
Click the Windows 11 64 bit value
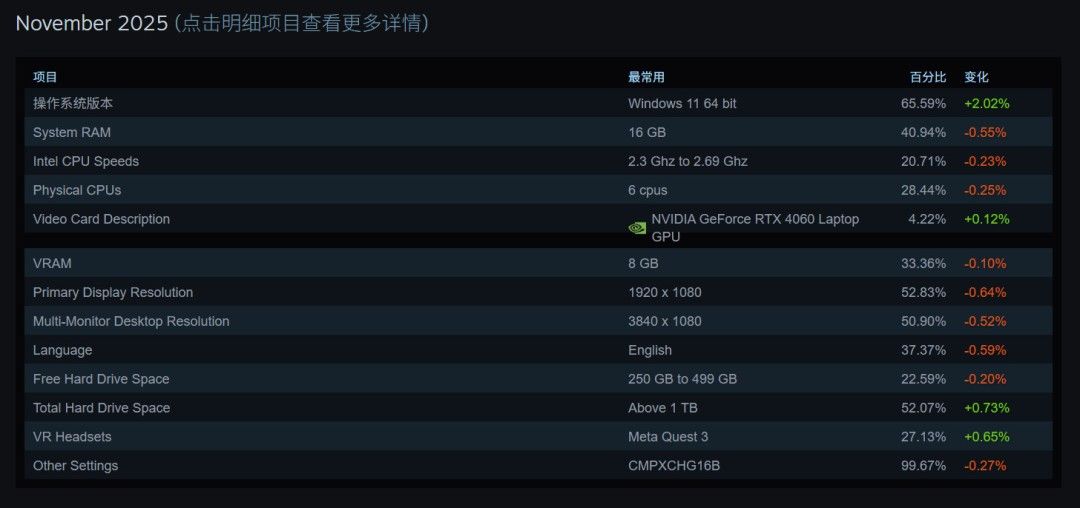coord(682,103)
